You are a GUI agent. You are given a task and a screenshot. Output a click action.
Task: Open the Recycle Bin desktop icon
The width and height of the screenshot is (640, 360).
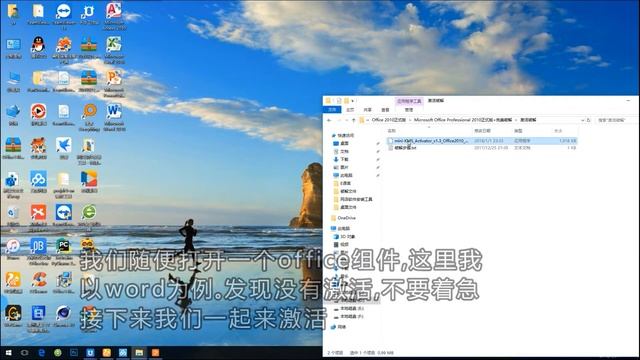(13, 215)
